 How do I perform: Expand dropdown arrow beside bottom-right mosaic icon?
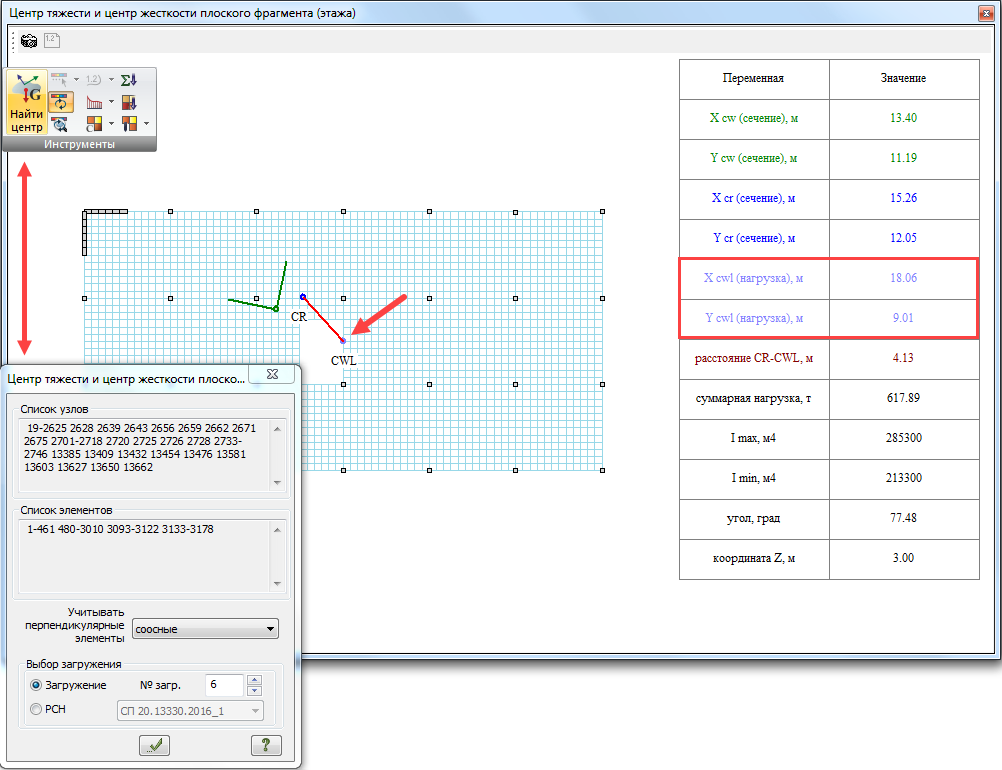tap(147, 124)
